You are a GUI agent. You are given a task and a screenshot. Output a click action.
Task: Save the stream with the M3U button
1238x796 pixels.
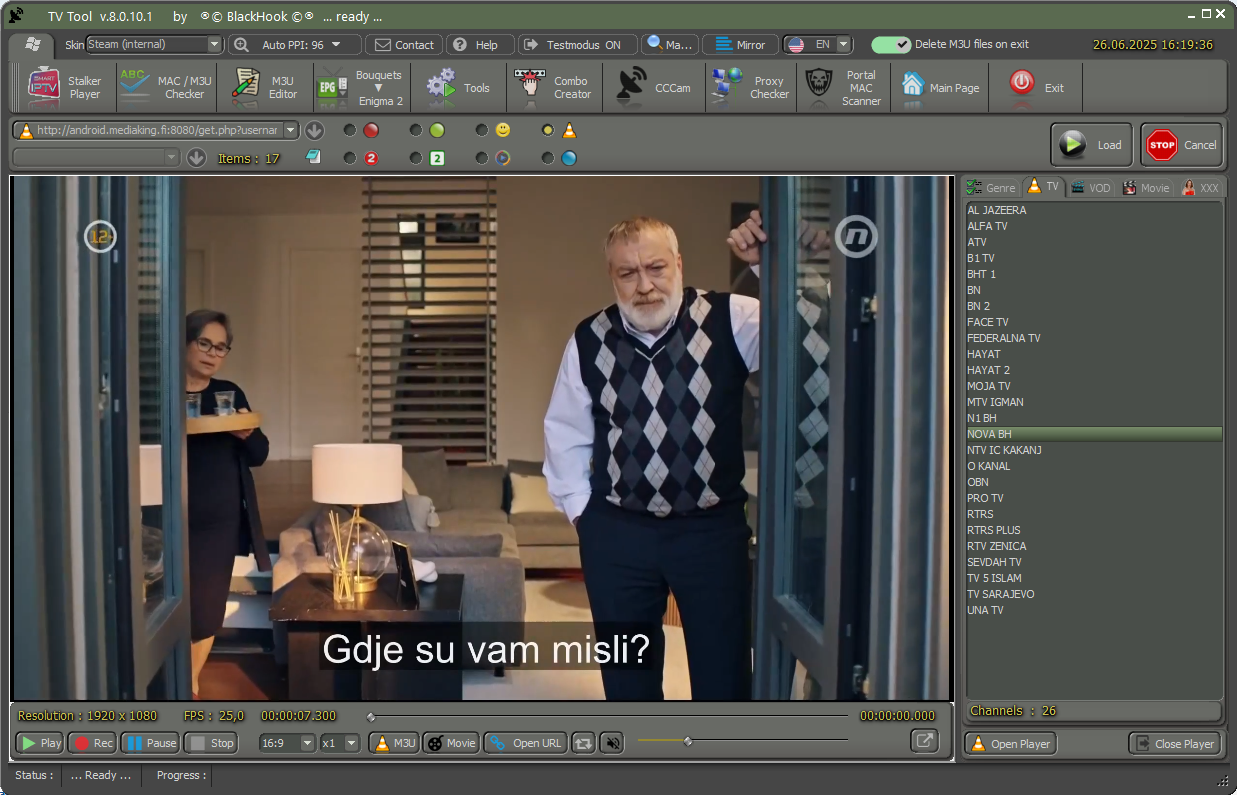(x=394, y=743)
